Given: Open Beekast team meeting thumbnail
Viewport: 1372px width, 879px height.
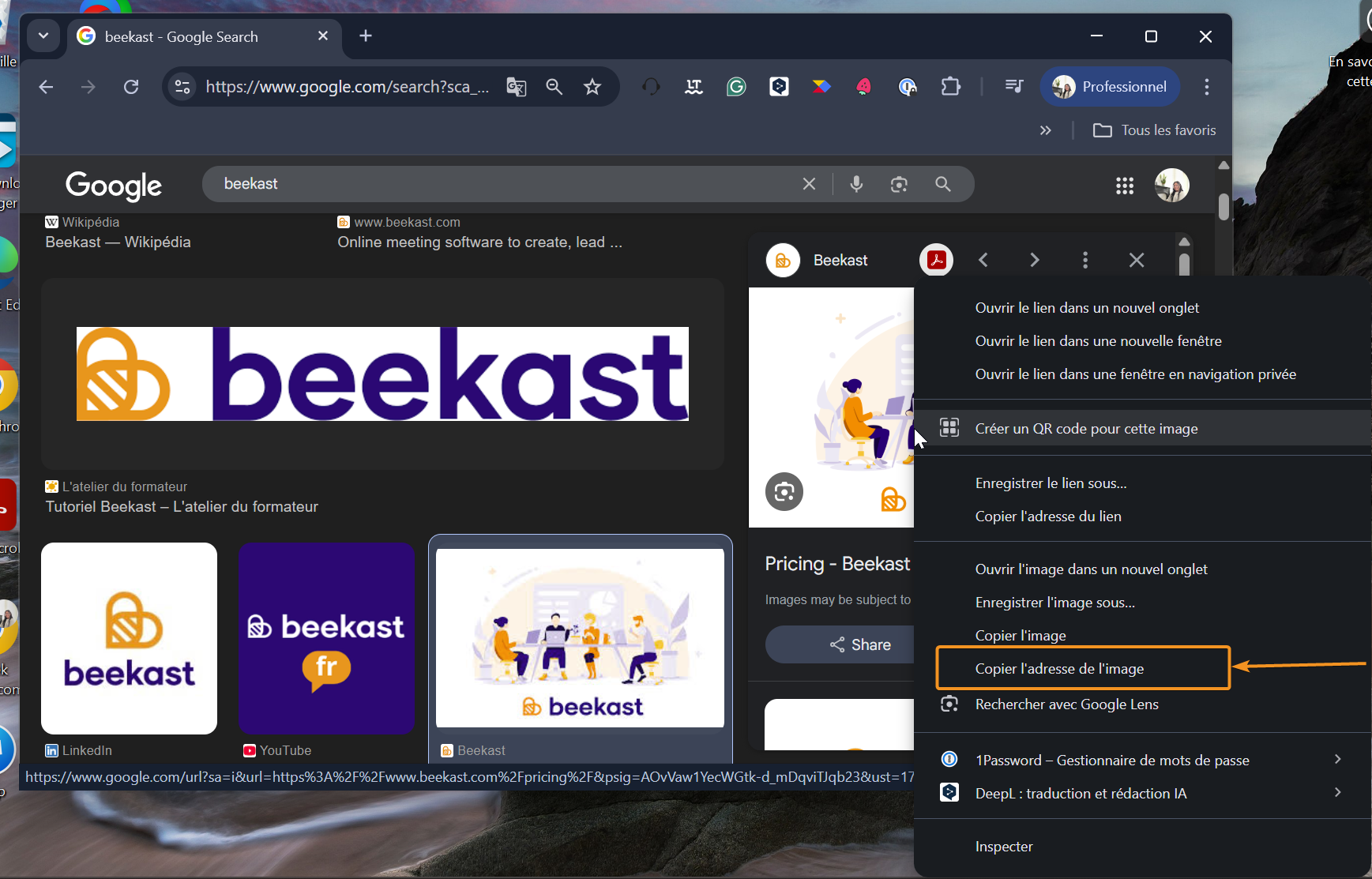Looking at the screenshot, I should [580, 638].
